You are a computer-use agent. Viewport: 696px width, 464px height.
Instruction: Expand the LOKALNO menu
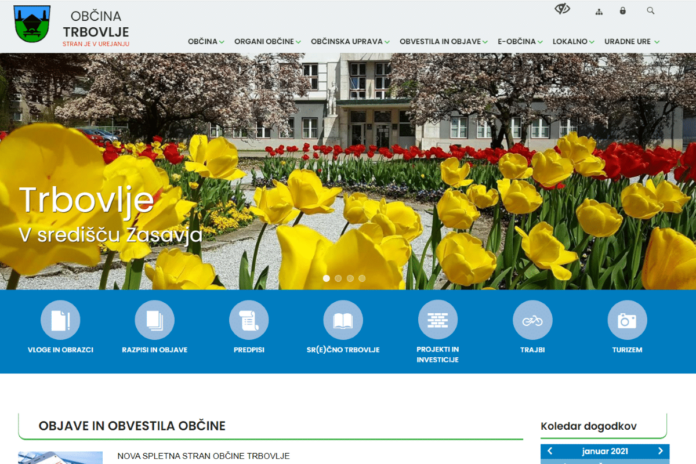573,41
